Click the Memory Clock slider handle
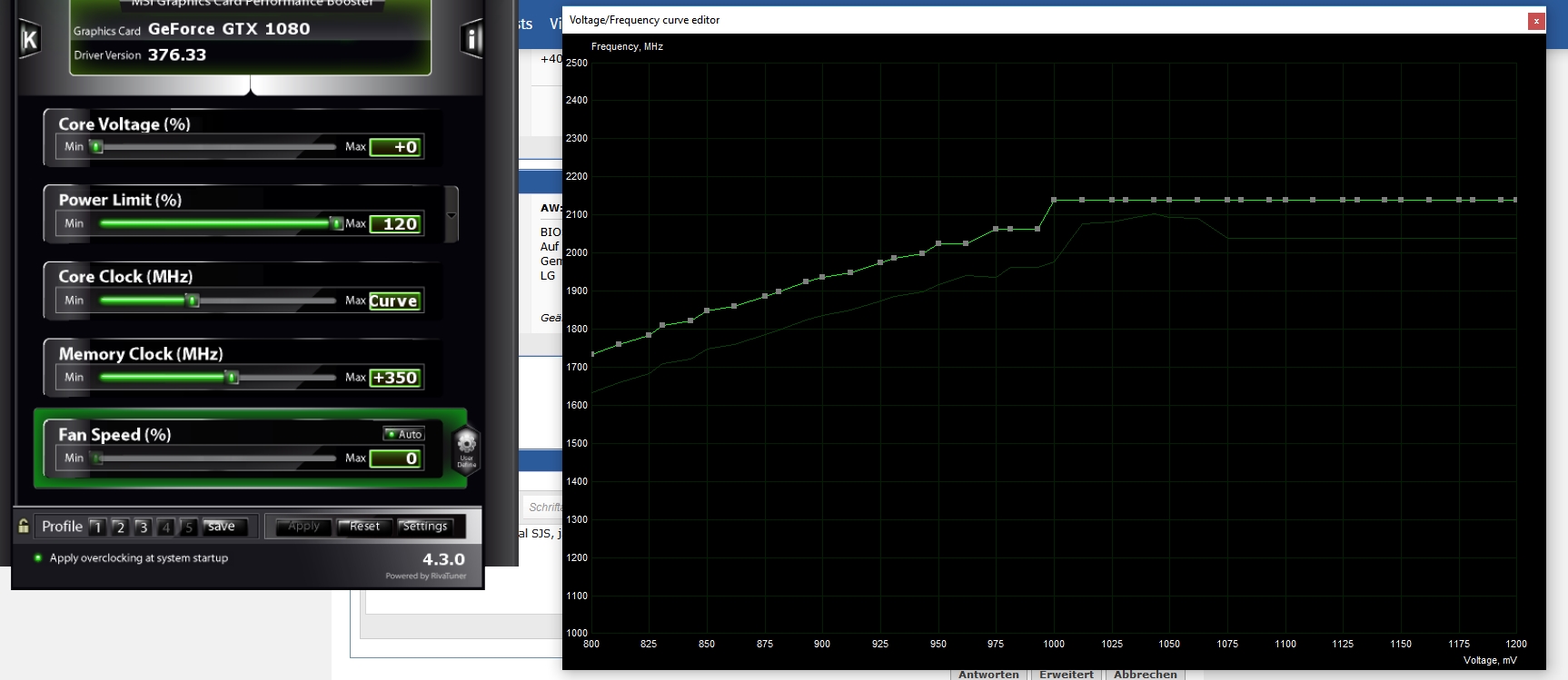Screen dimensions: 1568x680 pos(233,378)
